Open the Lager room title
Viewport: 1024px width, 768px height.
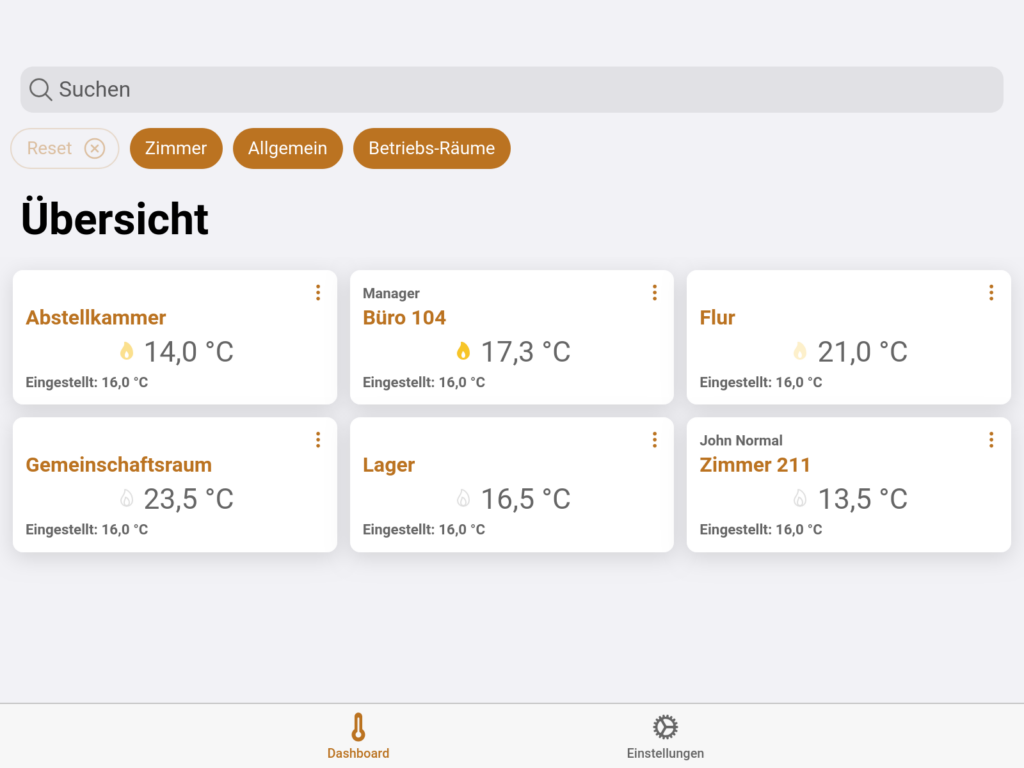tap(389, 465)
